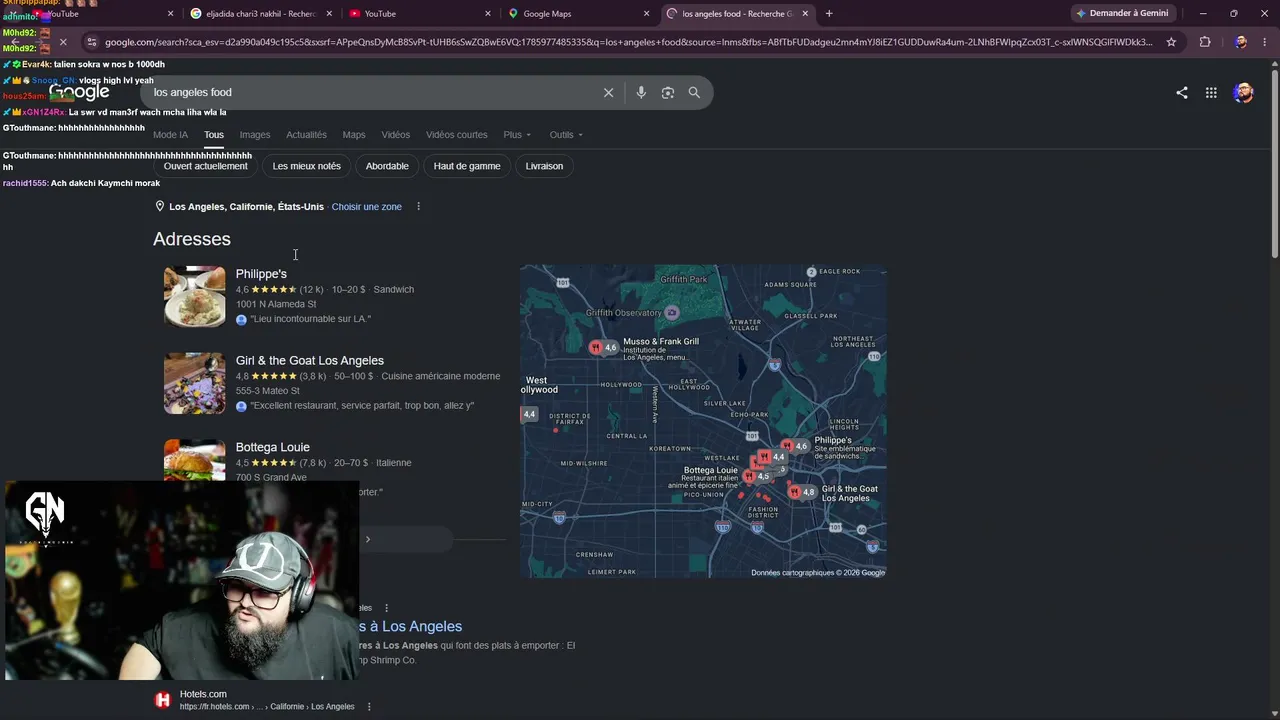The width and height of the screenshot is (1280, 720).
Task: Open more options beside 'Choisir une zone'
Action: pos(419,207)
